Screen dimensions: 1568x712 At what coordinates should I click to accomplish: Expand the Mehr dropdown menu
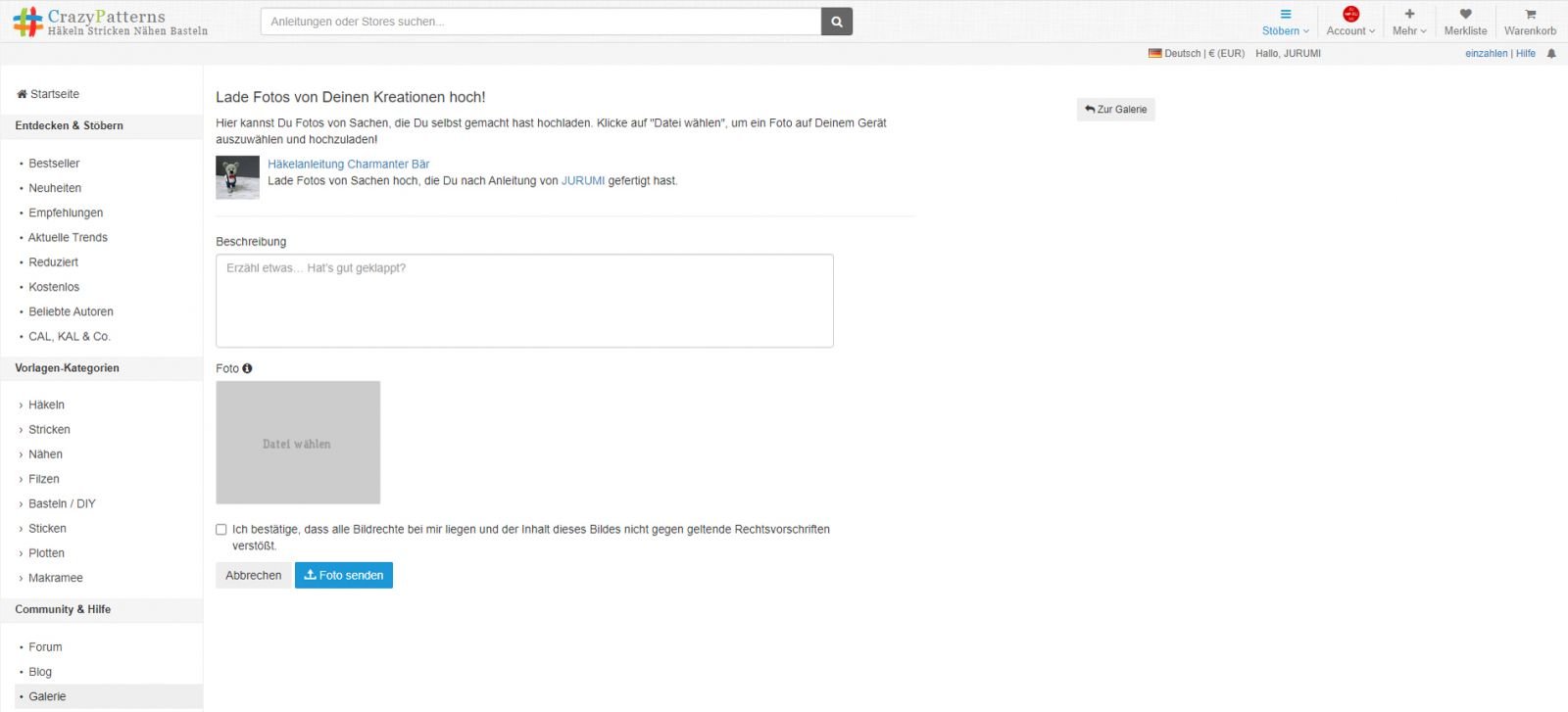point(1409,22)
